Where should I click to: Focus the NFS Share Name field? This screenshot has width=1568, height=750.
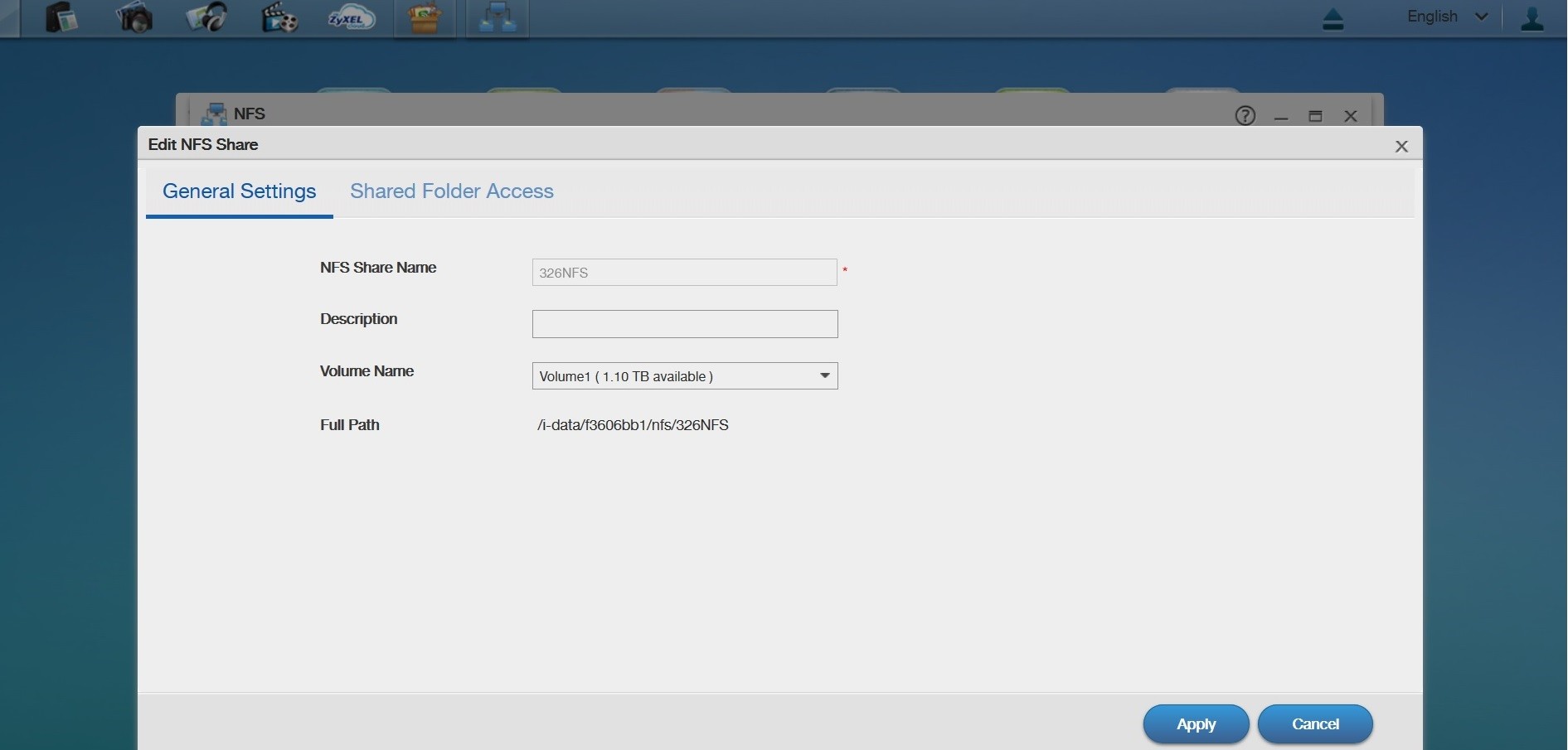pos(685,273)
